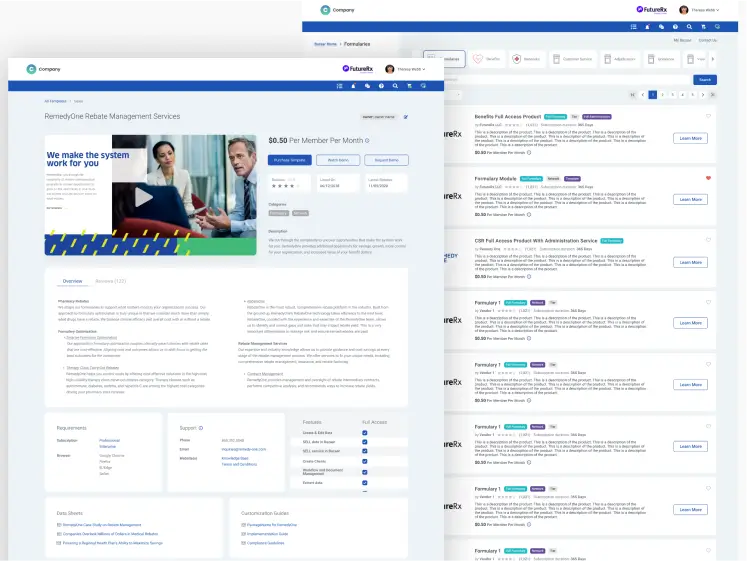
Task: Open the Implementation Guide document
Action: [268, 534]
